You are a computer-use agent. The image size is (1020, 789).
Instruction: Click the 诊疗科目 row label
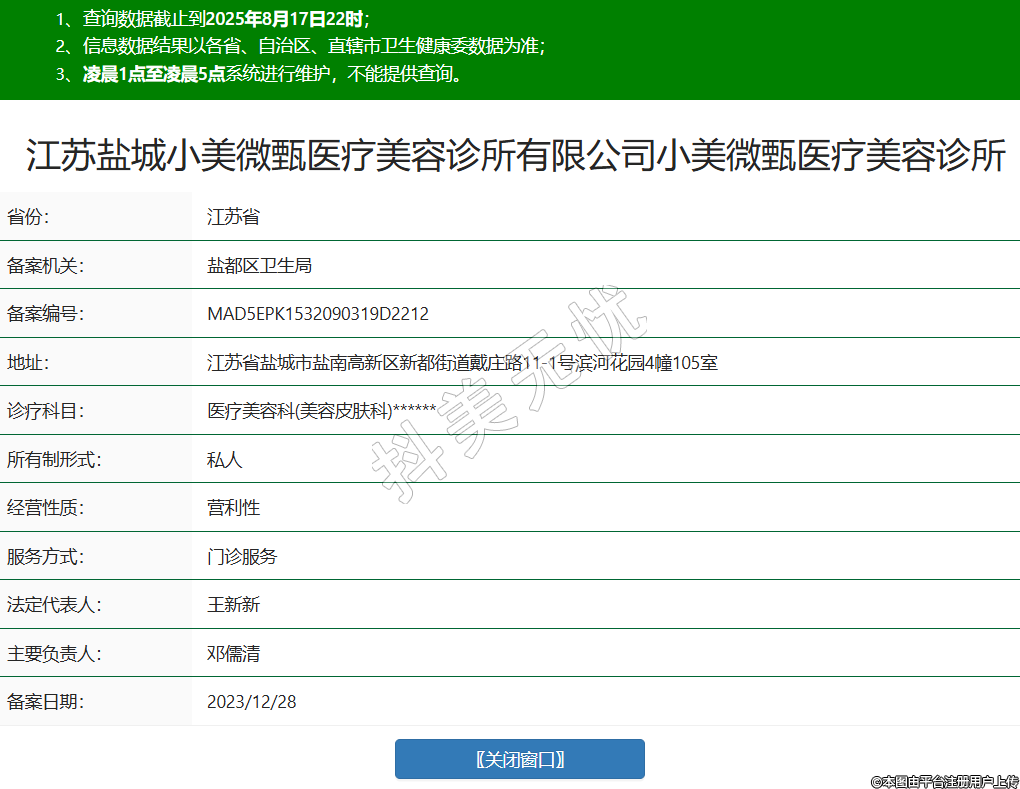(45, 411)
